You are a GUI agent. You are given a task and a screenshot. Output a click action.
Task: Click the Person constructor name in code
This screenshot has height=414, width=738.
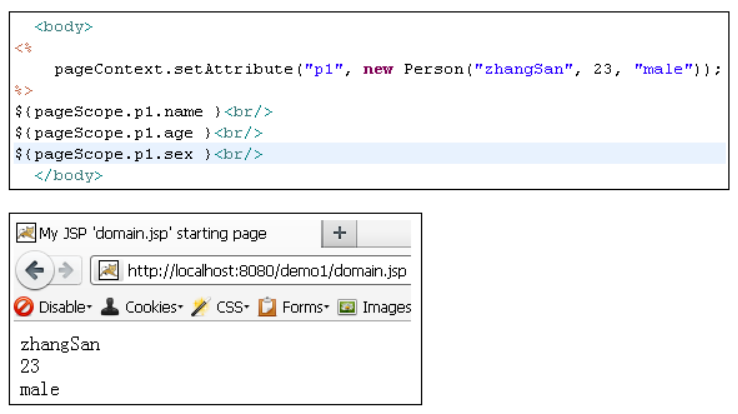click(433, 69)
